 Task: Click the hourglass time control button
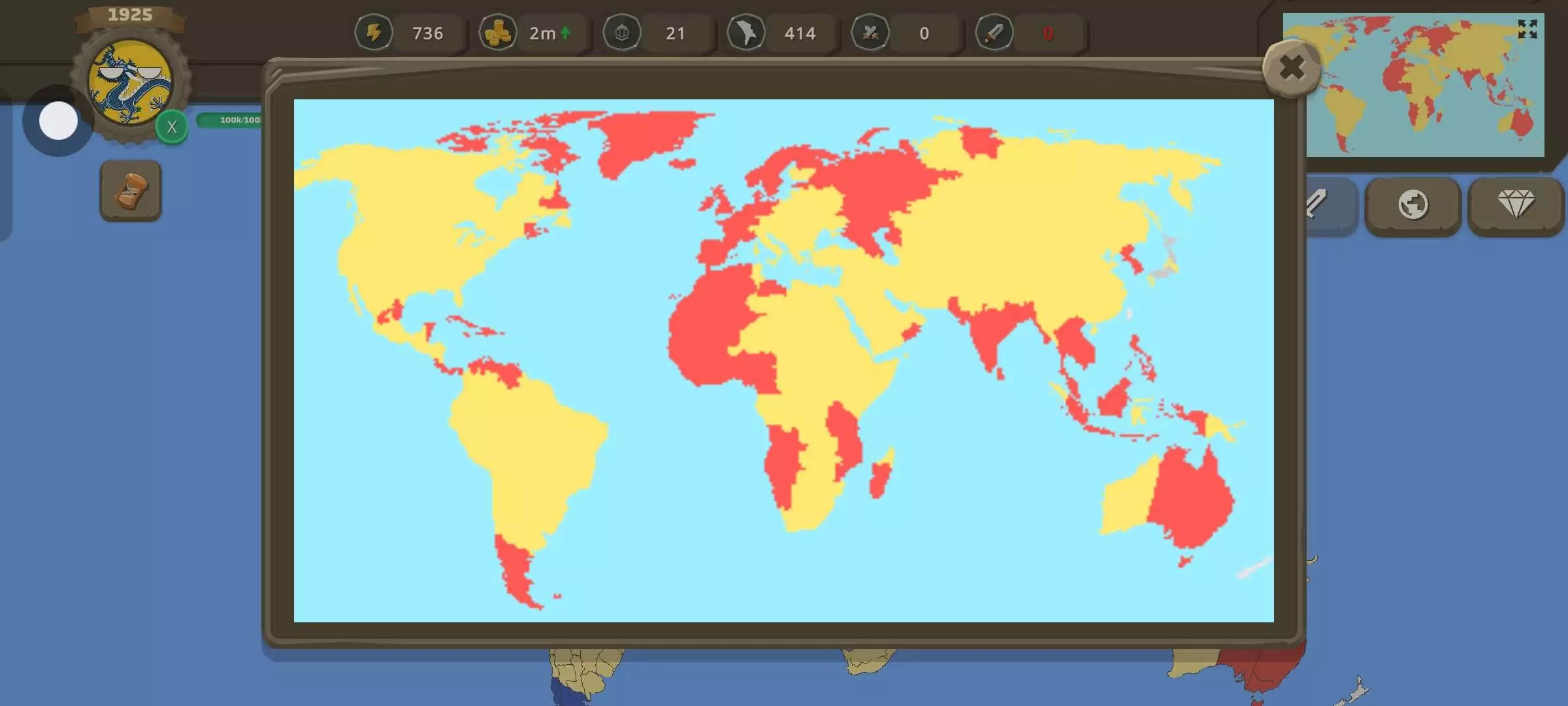click(x=131, y=191)
